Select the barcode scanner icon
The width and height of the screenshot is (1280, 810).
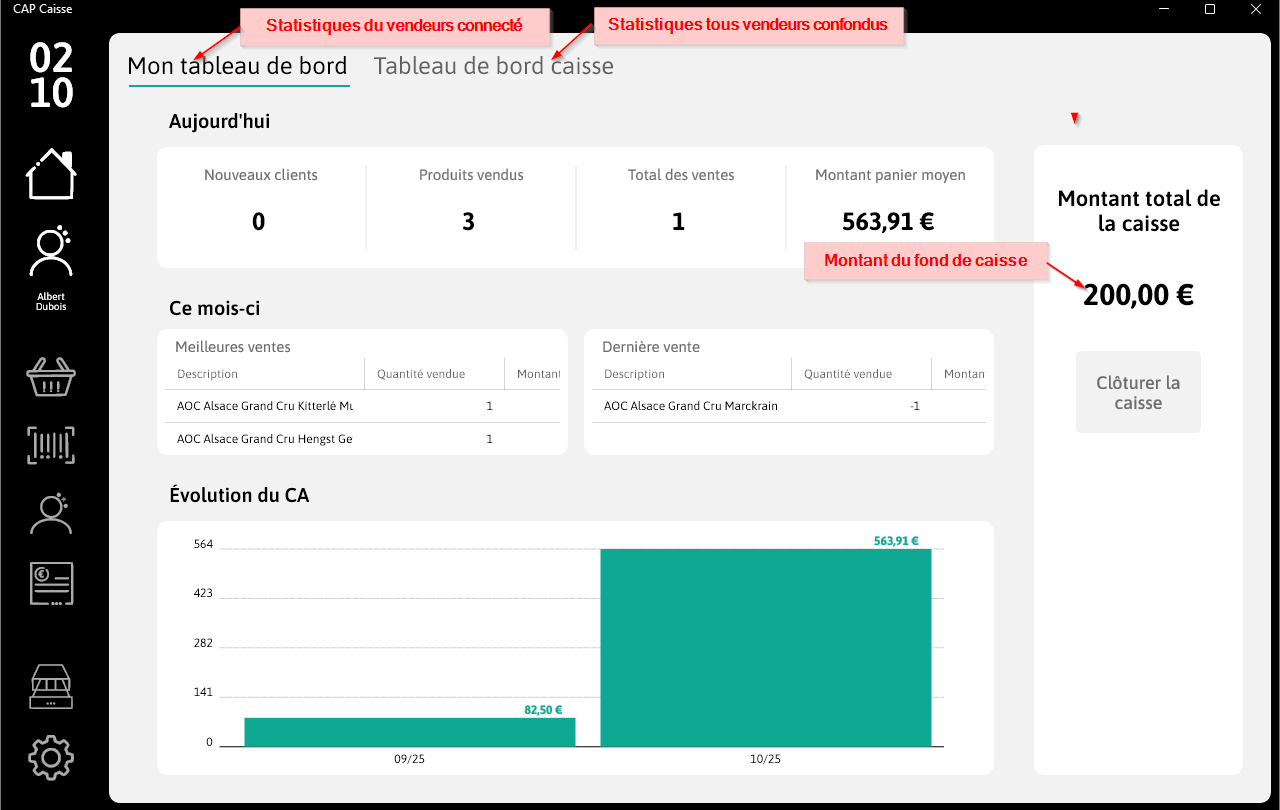(x=51, y=444)
